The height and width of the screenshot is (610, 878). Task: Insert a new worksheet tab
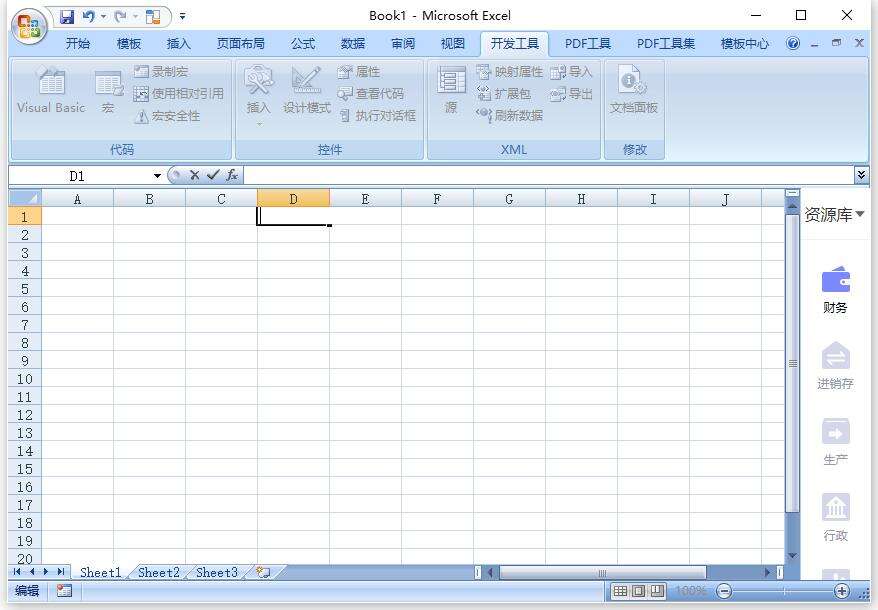263,572
